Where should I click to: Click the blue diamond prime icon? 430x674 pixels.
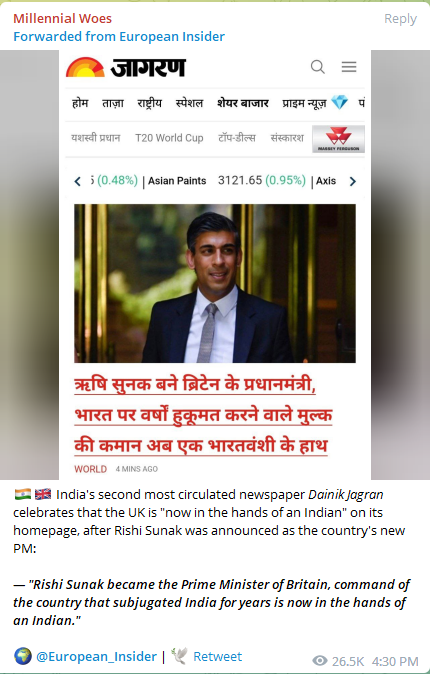(x=339, y=103)
